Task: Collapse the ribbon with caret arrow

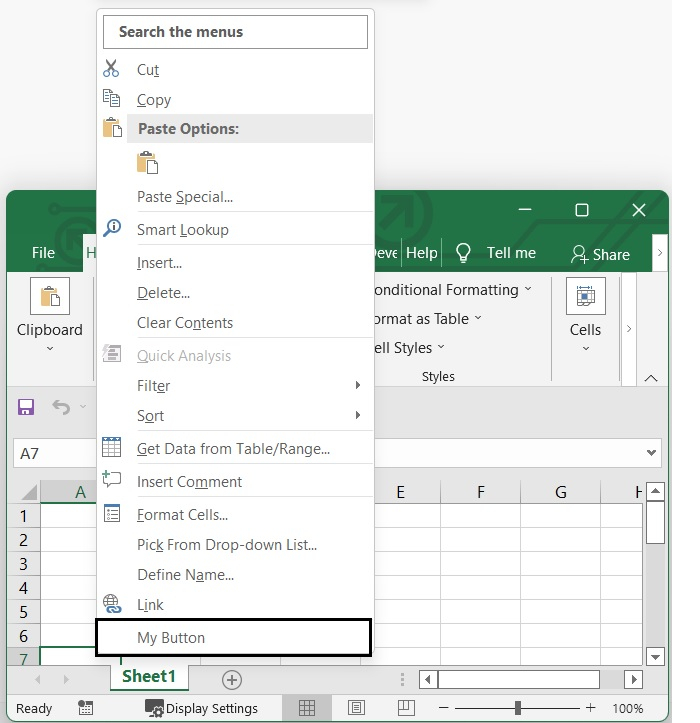Action: (651, 378)
